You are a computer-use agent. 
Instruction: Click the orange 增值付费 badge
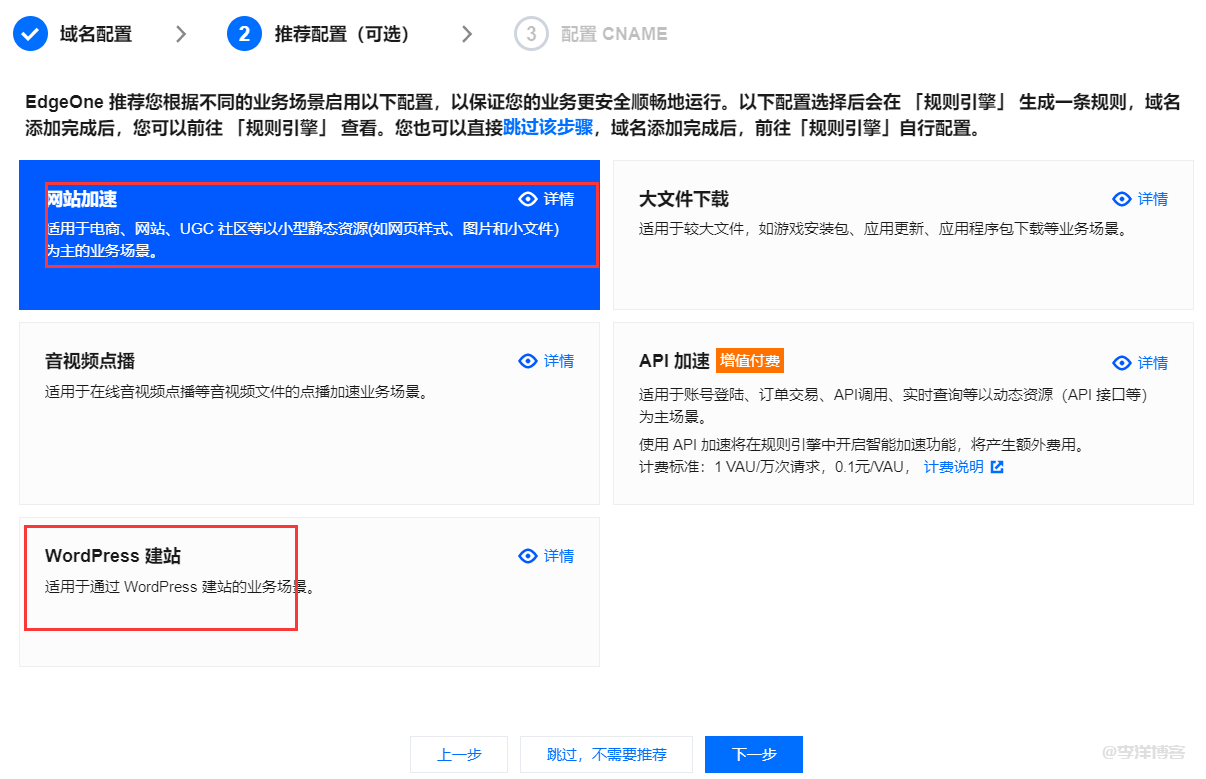(749, 358)
